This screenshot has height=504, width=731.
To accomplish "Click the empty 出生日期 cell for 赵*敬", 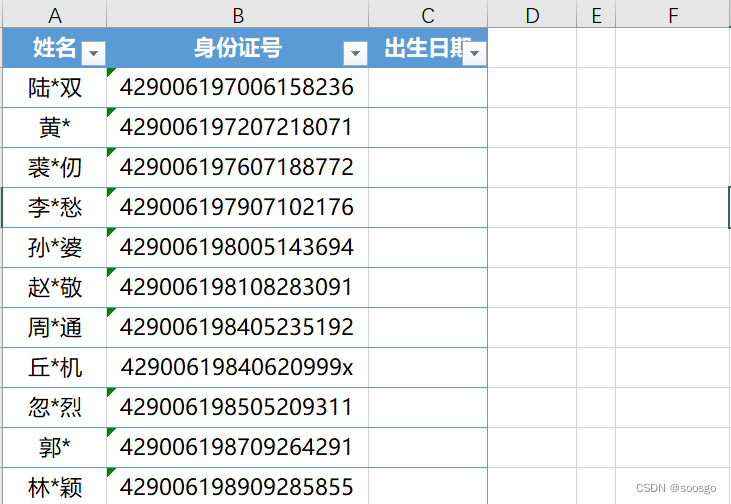I will 428,288.
